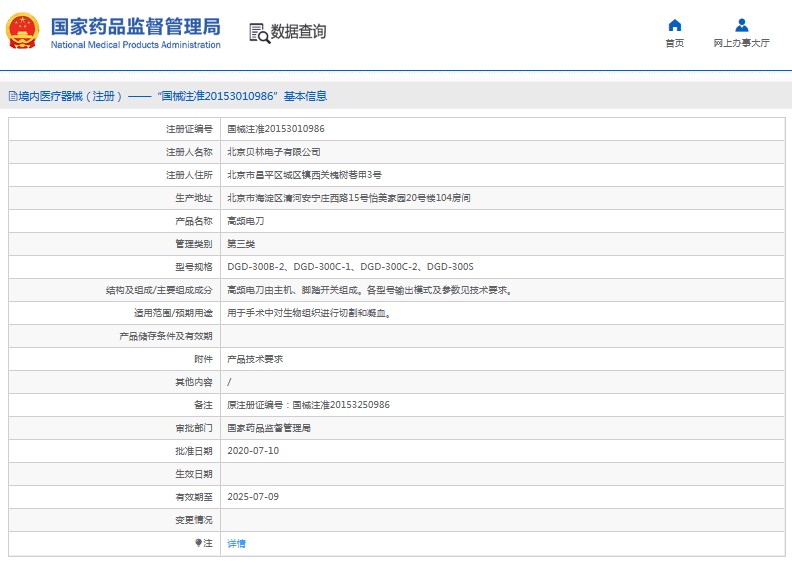The width and height of the screenshot is (792, 563).
Task: Open the 详情 details link
Action: coord(236,543)
